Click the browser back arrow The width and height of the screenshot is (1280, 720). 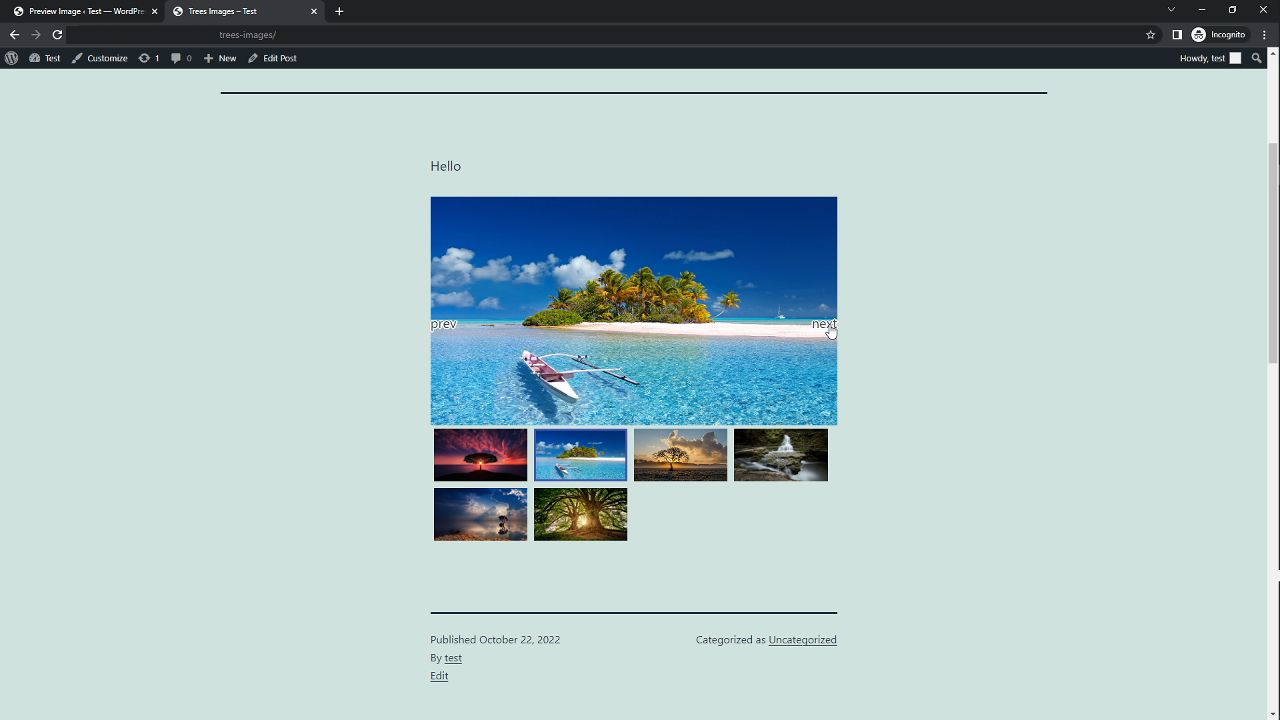(14, 34)
